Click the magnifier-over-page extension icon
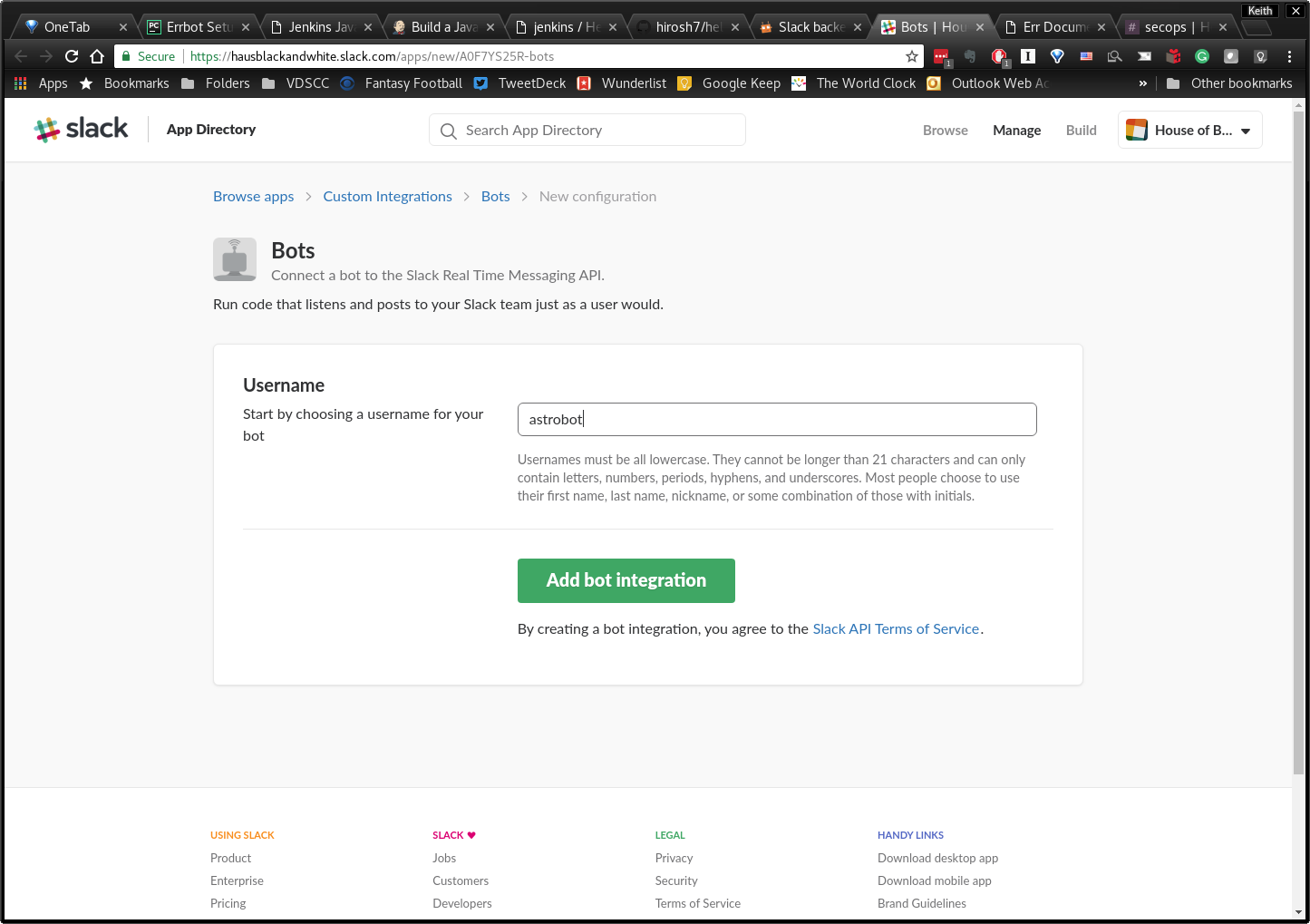The image size is (1310, 924). 1115,56
